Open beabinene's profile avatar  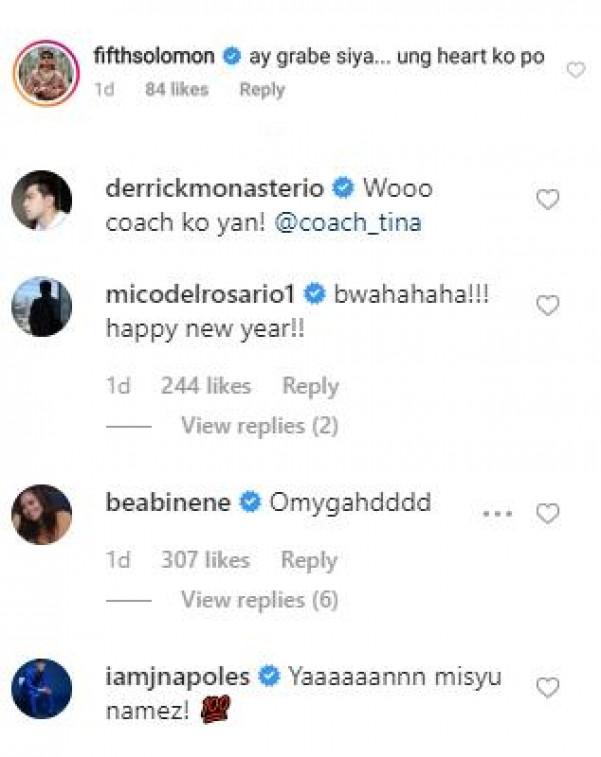41,514
